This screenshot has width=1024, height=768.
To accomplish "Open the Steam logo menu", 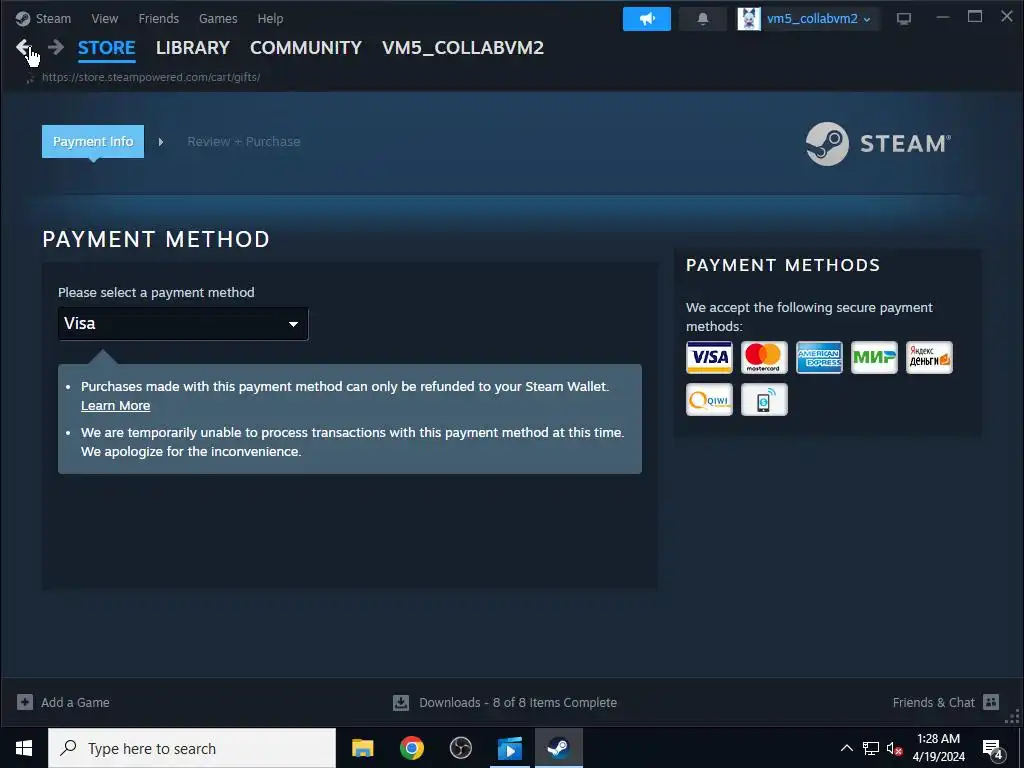I will click(x=23, y=19).
